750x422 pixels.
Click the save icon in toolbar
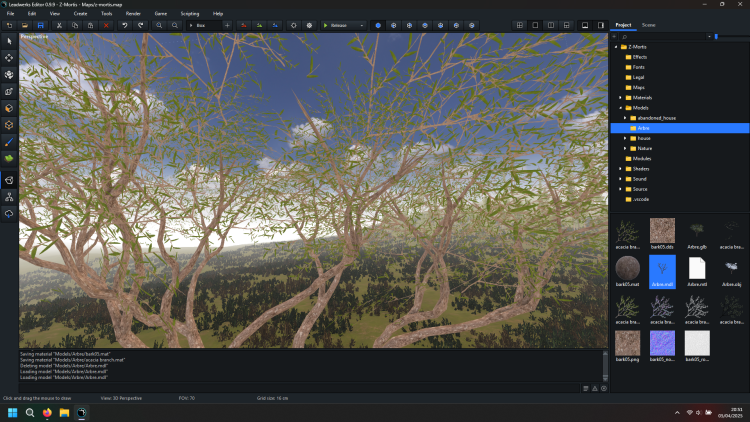click(x=41, y=24)
